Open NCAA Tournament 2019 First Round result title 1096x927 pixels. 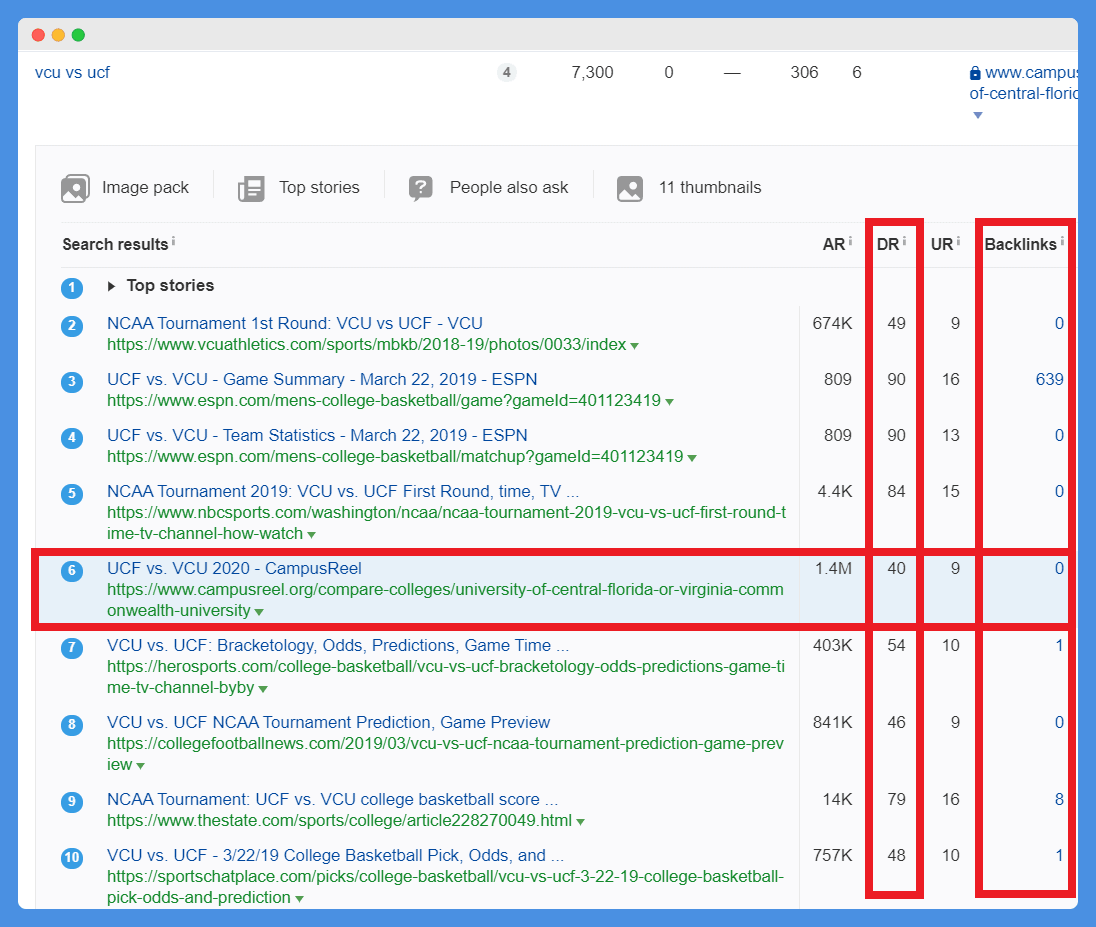click(x=343, y=491)
